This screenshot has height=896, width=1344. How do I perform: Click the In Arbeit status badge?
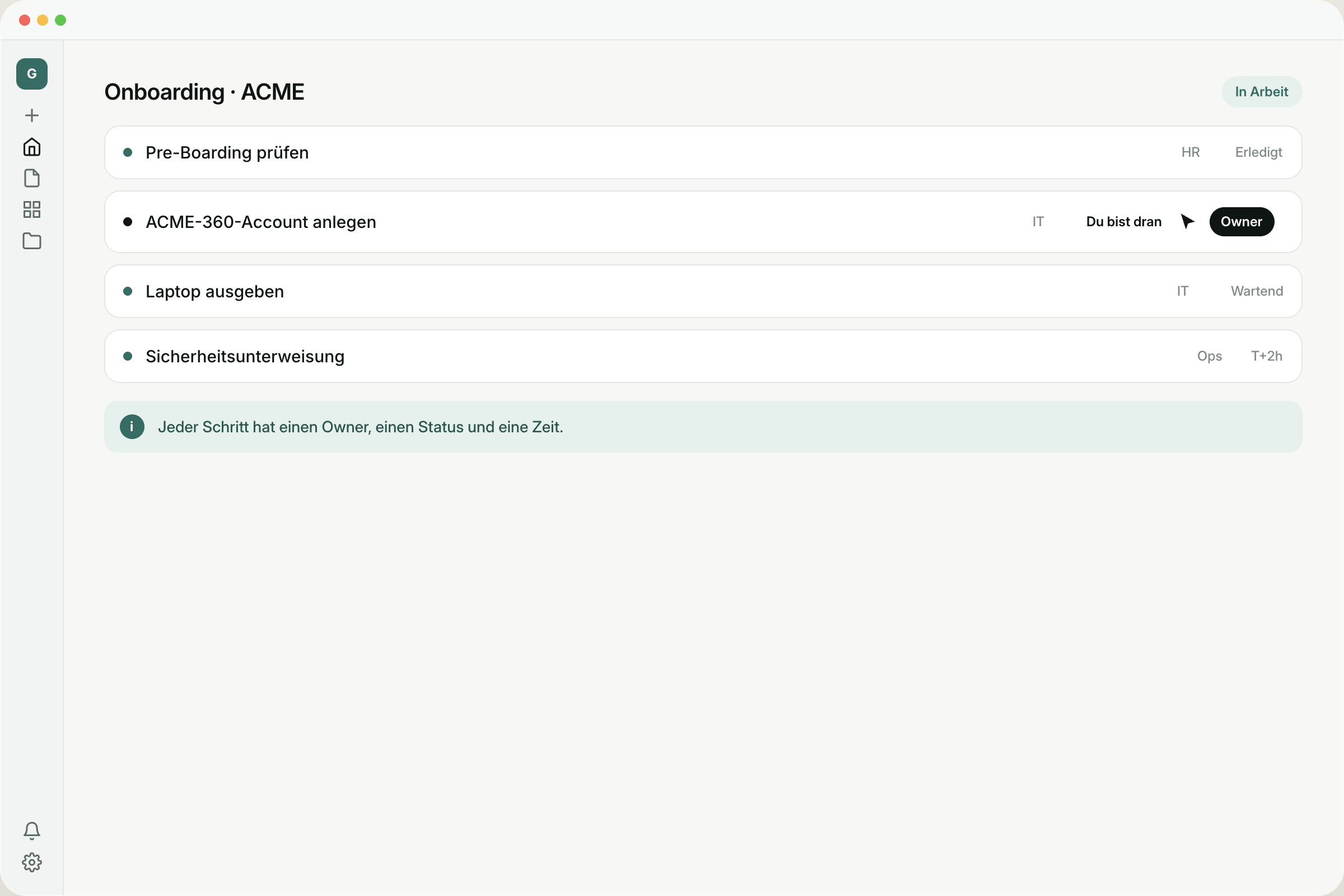[x=1262, y=92]
